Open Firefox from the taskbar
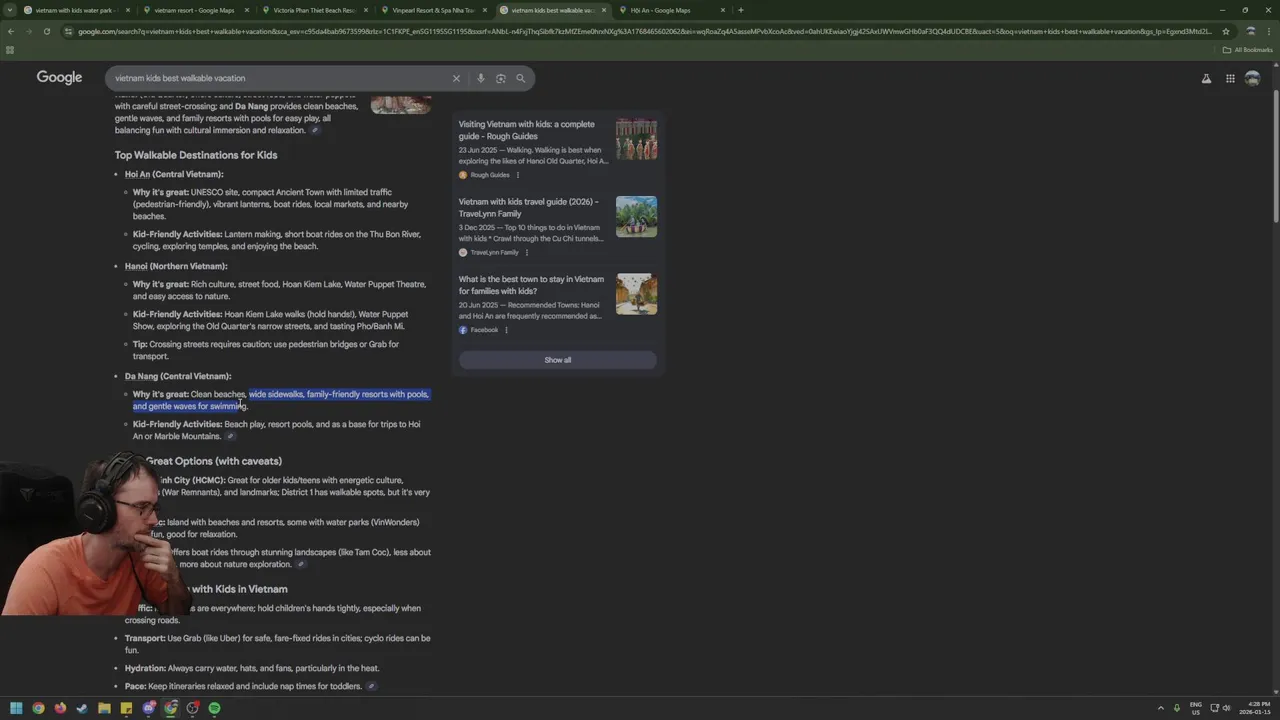 click(60, 708)
